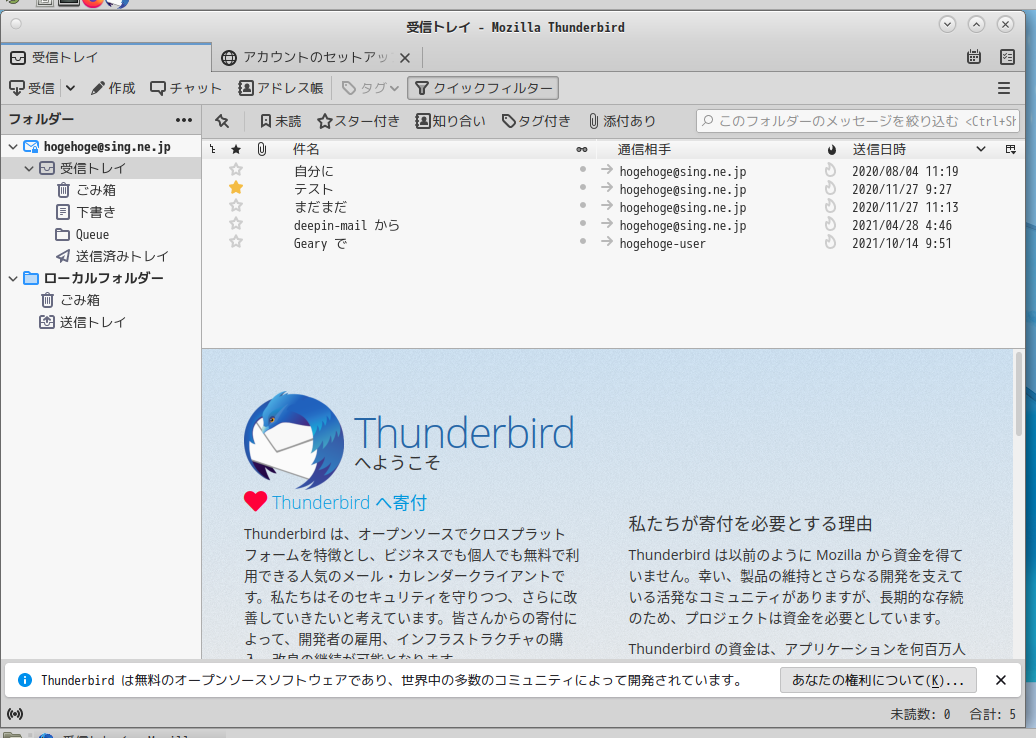Image resolution: width=1036 pixels, height=738 pixels.
Task: Close the アカウントのセットアップ tab
Action: point(405,58)
